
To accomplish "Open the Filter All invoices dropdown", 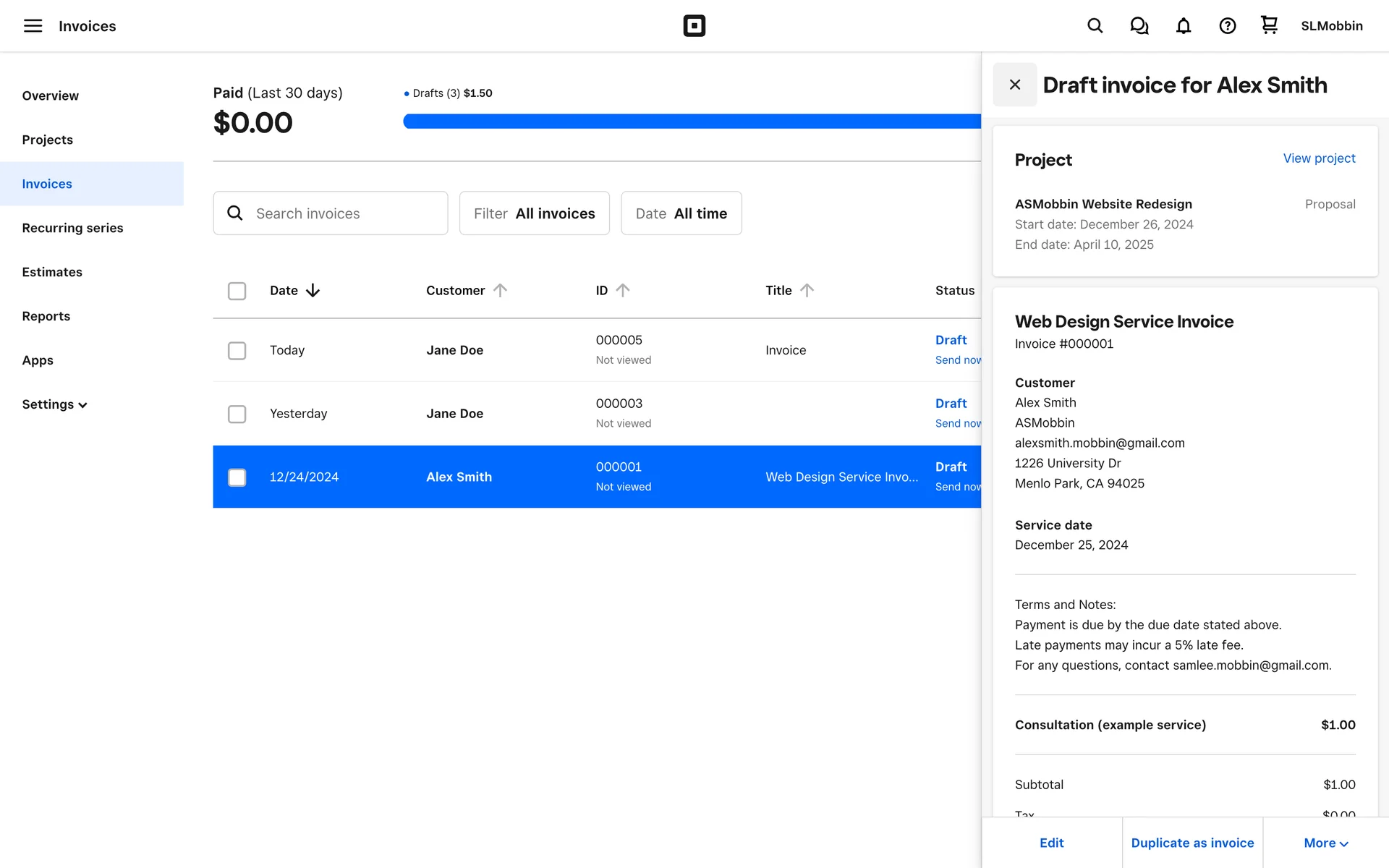I will coord(534,213).
